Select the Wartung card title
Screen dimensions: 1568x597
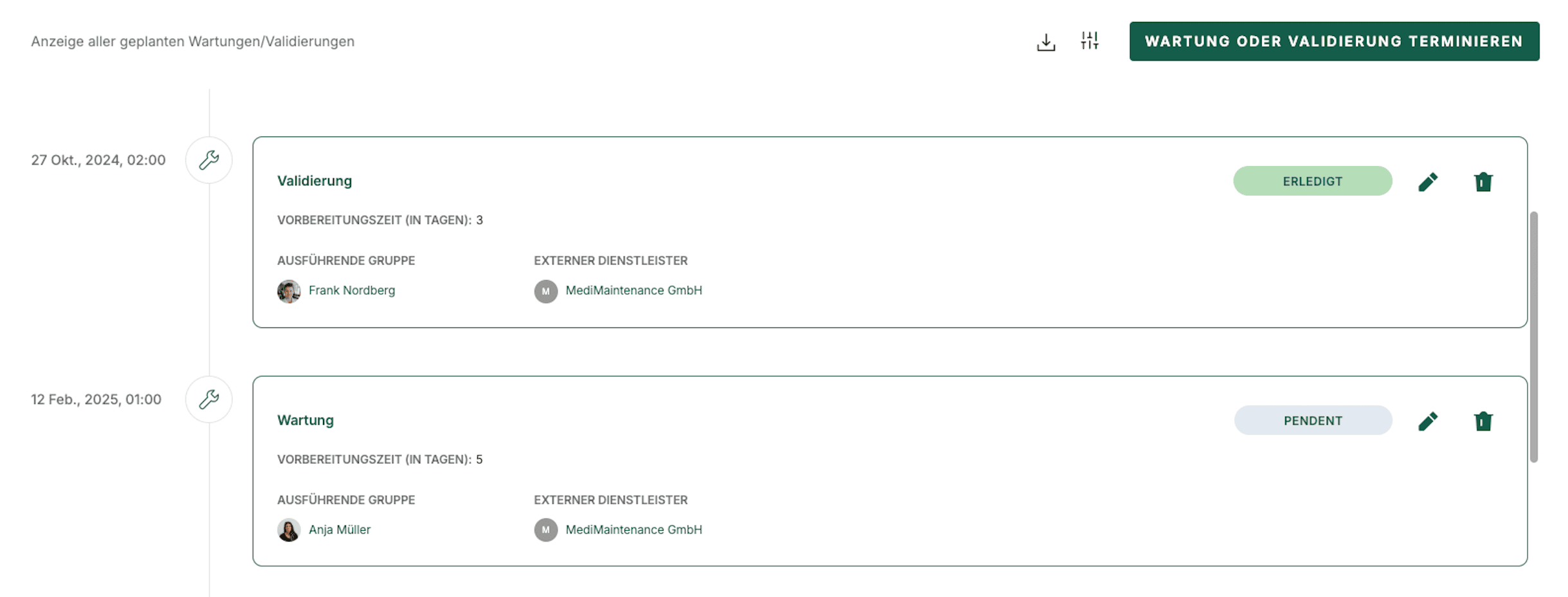click(305, 421)
